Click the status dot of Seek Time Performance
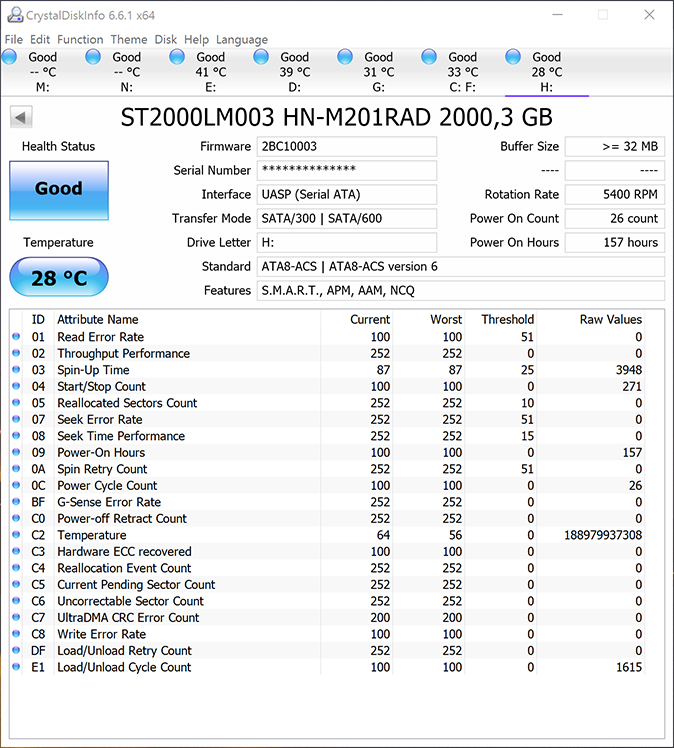This screenshot has width=674, height=748. (16, 436)
